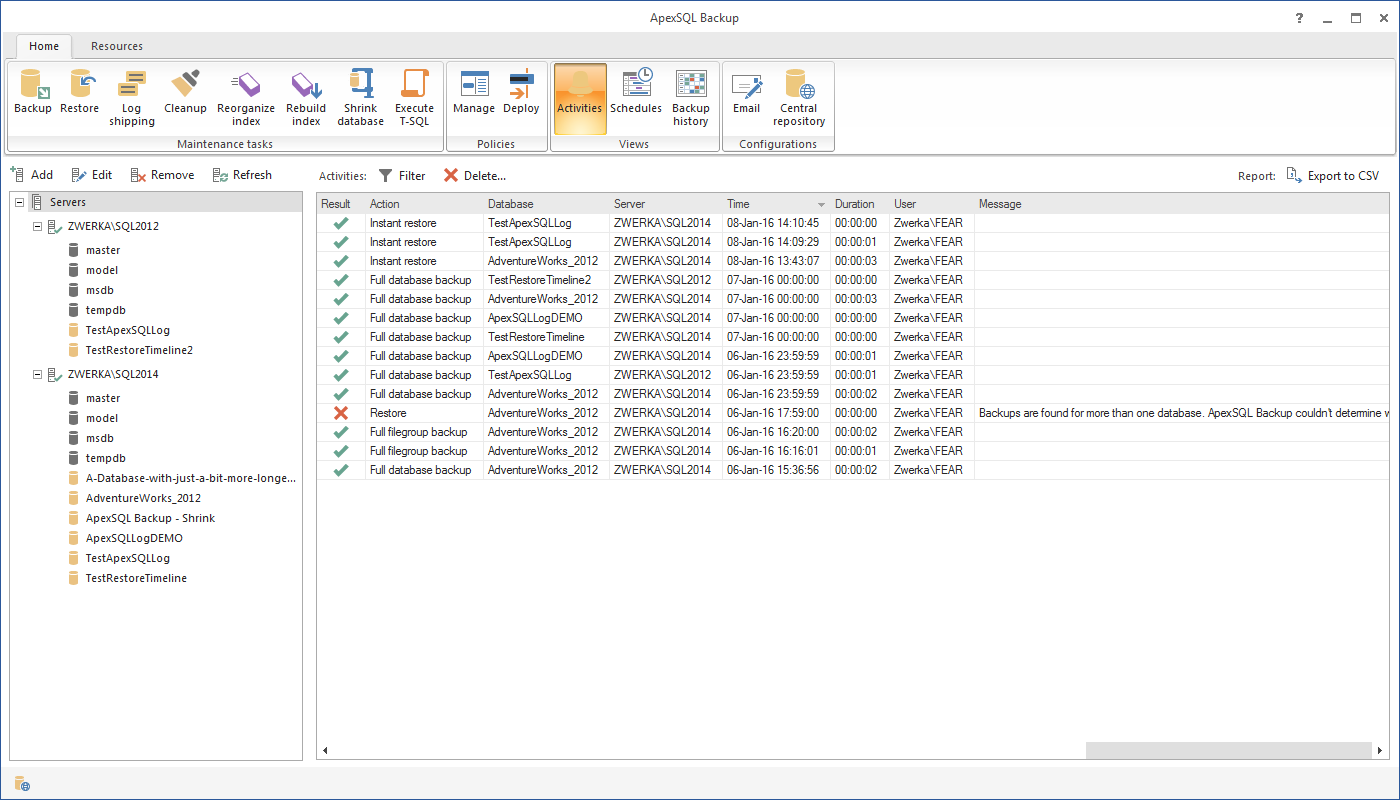Delete activities with Delete... button
1400x800 pixels.
(475, 175)
